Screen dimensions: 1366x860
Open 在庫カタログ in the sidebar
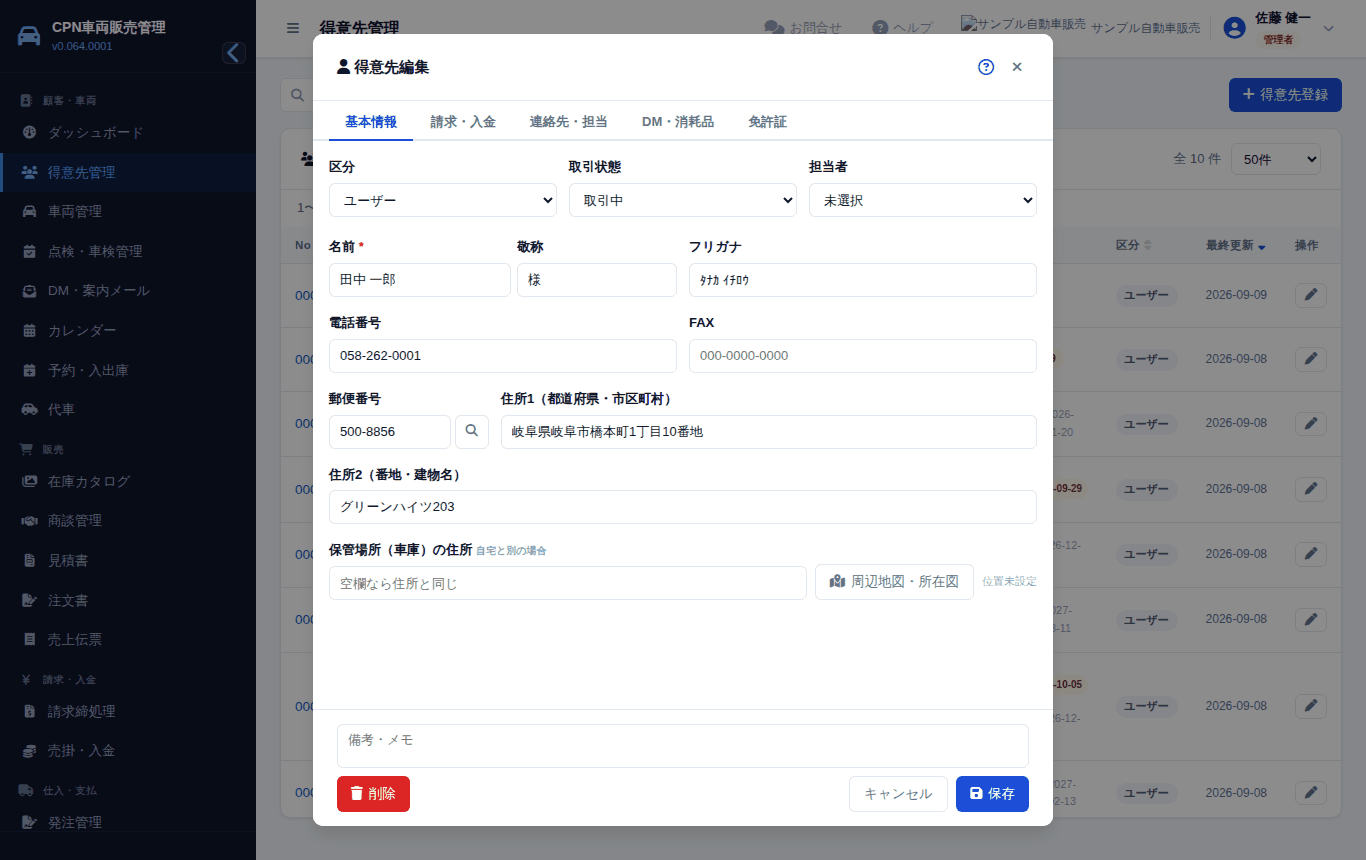pos(128,481)
